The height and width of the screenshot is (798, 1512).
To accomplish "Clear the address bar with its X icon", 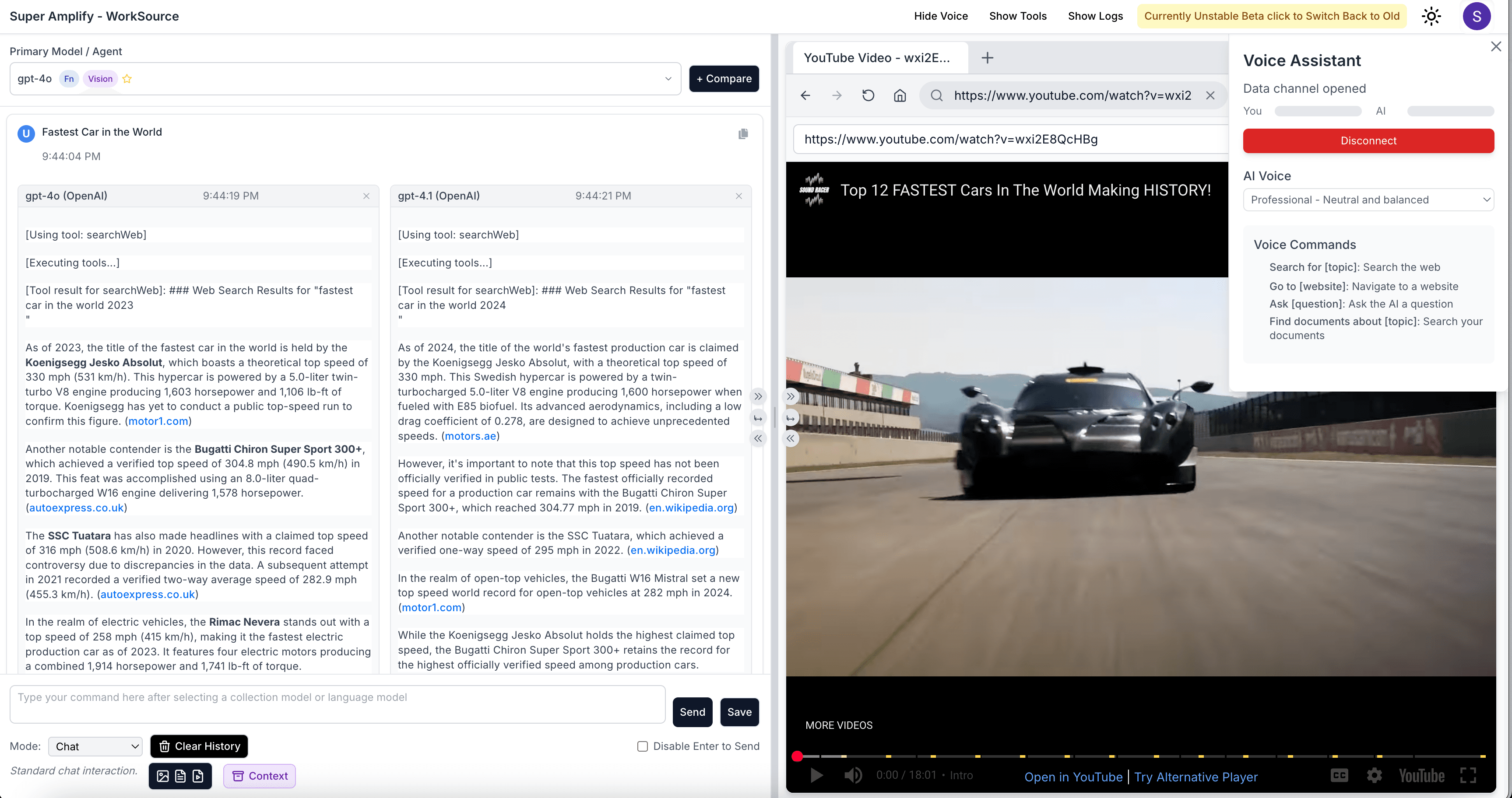I will pyautogui.click(x=1210, y=95).
